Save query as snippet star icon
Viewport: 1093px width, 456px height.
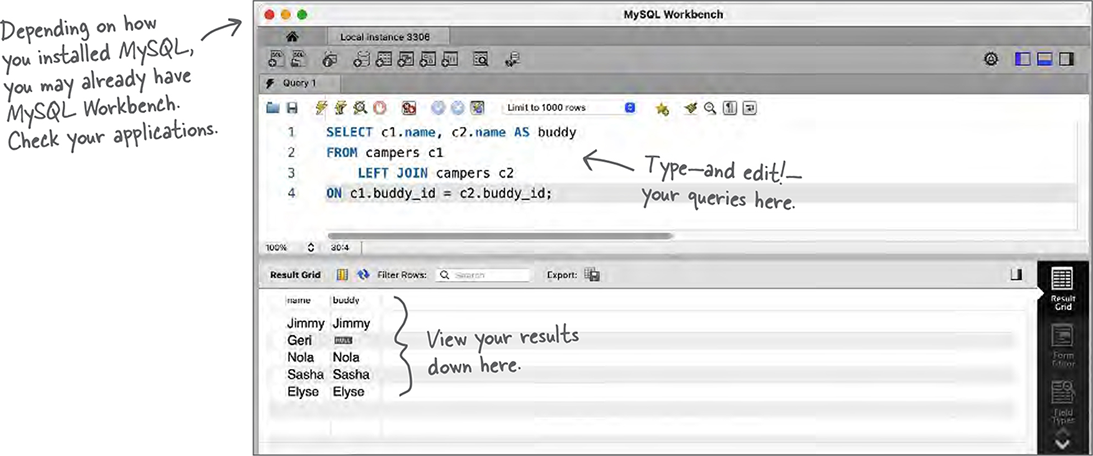(x=662, y=108)
